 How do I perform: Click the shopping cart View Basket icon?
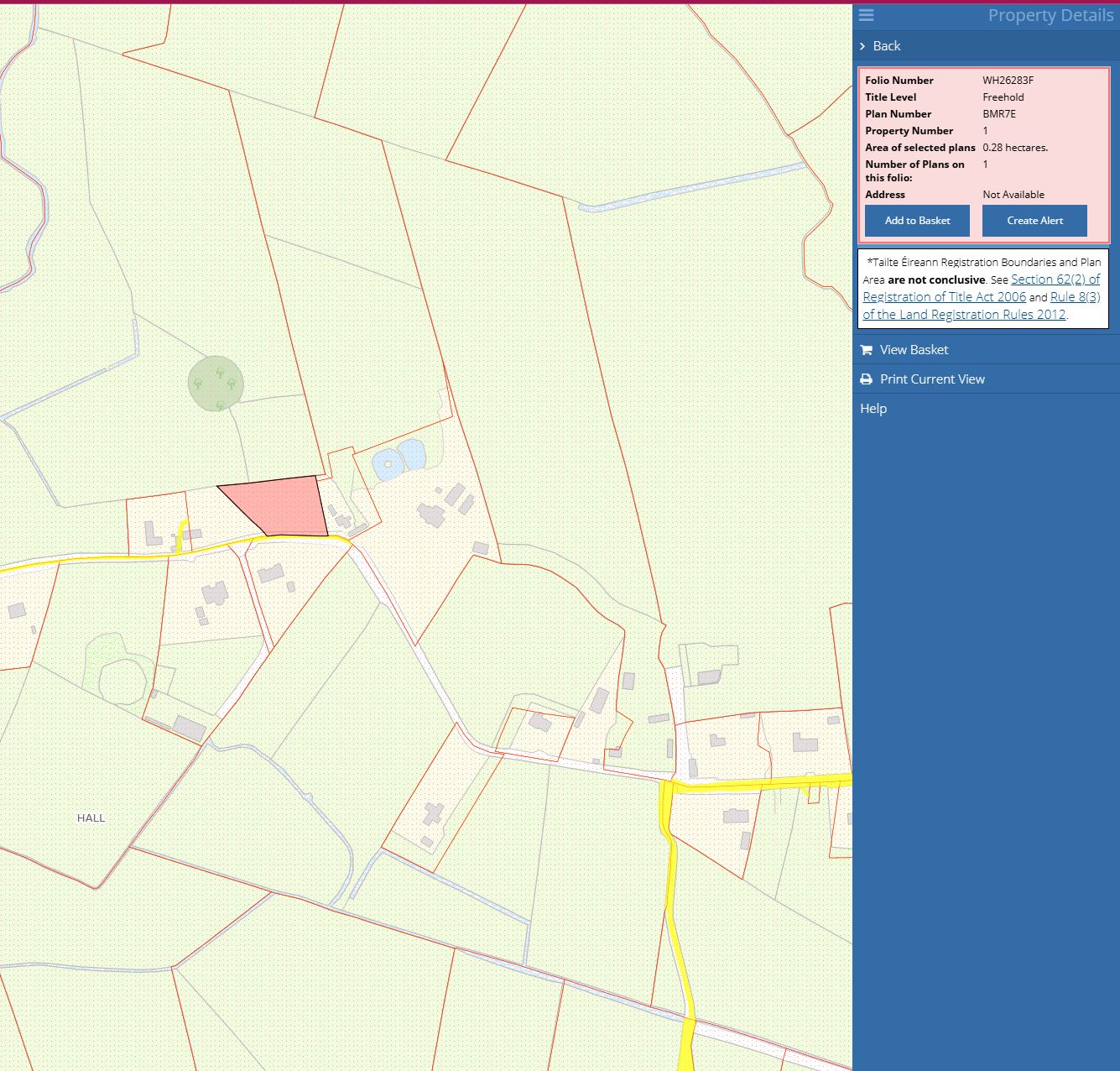[x=867, y=350]
